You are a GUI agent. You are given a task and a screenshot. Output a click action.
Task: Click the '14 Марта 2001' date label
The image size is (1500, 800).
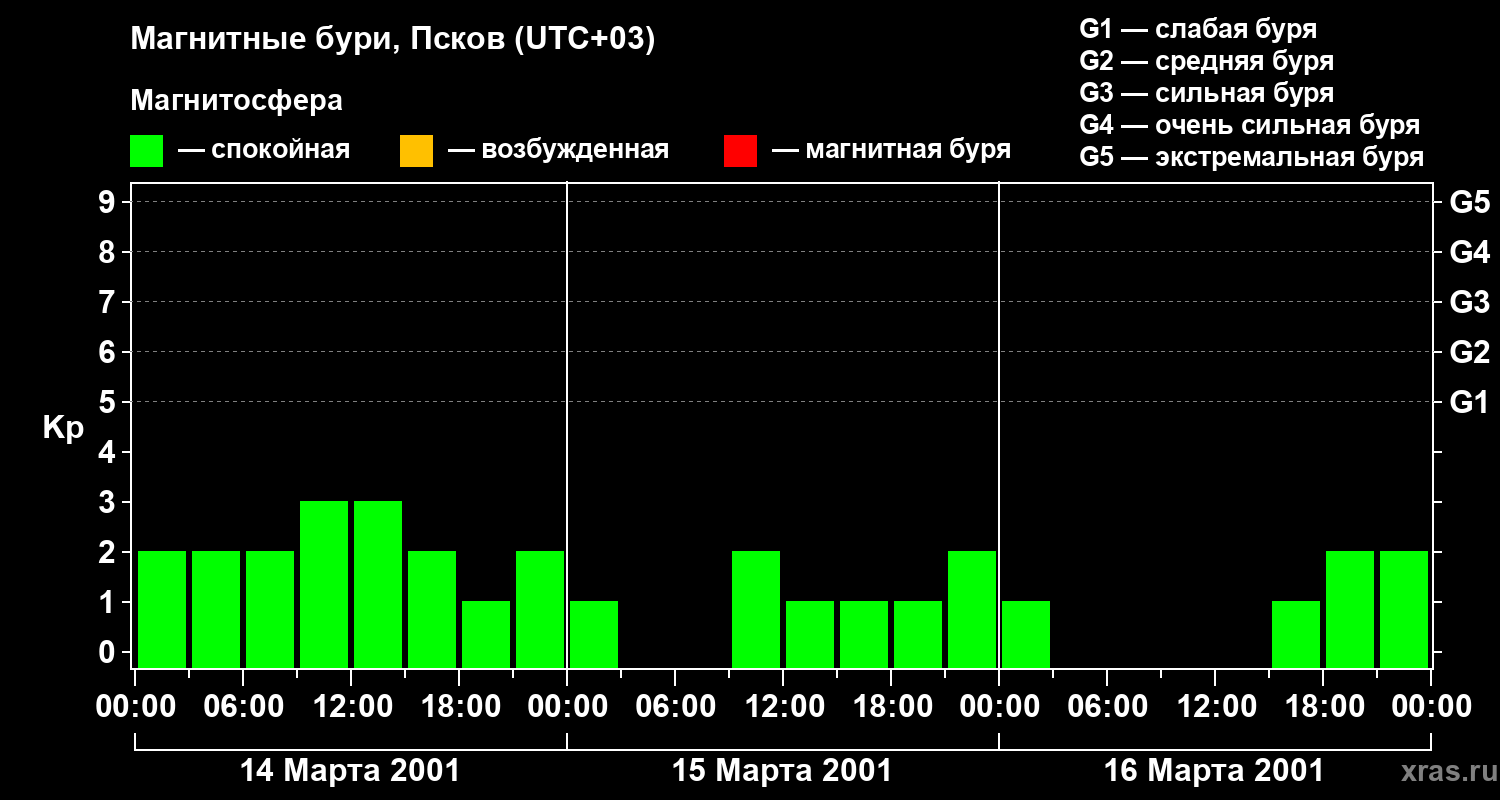350,771
